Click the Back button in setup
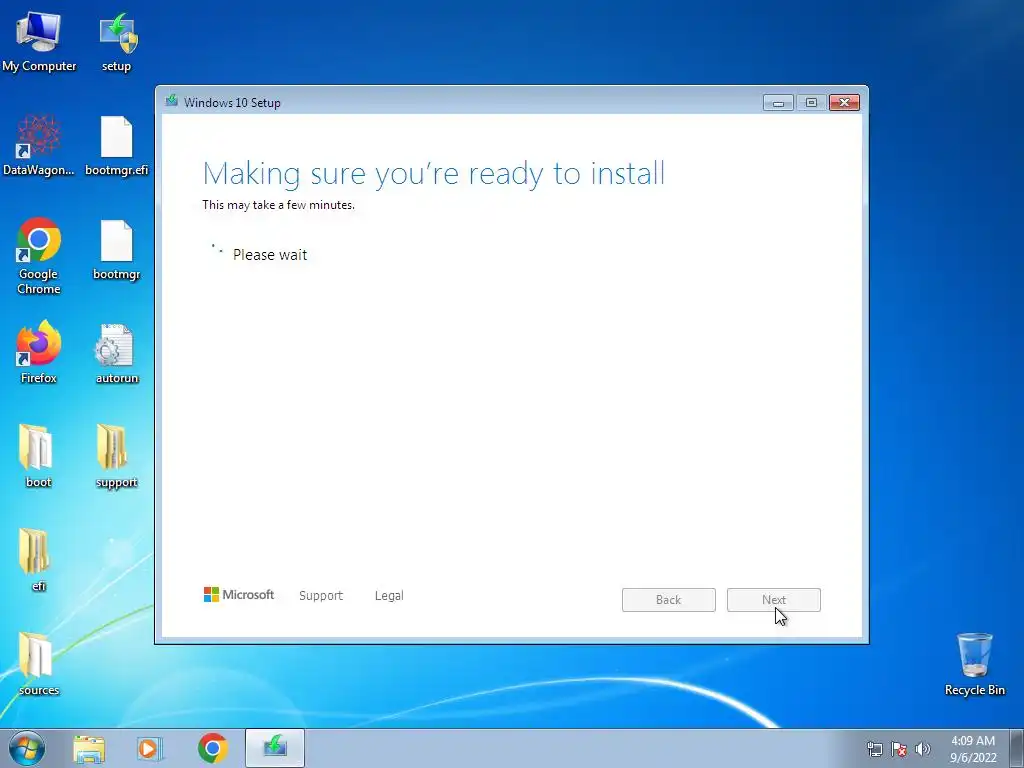This screenshot has height=768, width=1024. [x=669, y=600]
